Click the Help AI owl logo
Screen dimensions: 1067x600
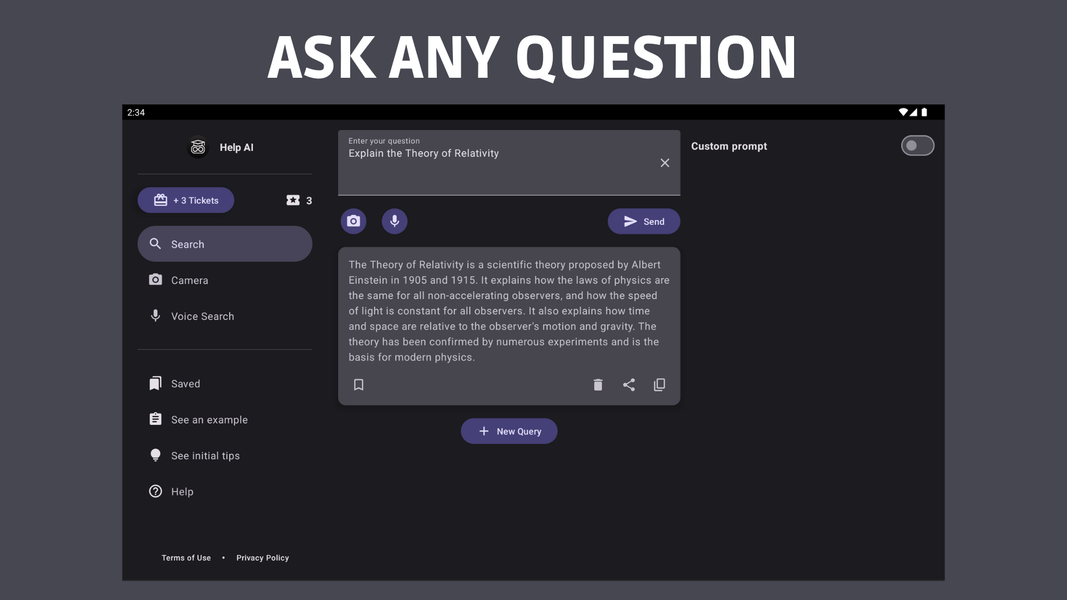pyautogui.click(x=198, y=147)
